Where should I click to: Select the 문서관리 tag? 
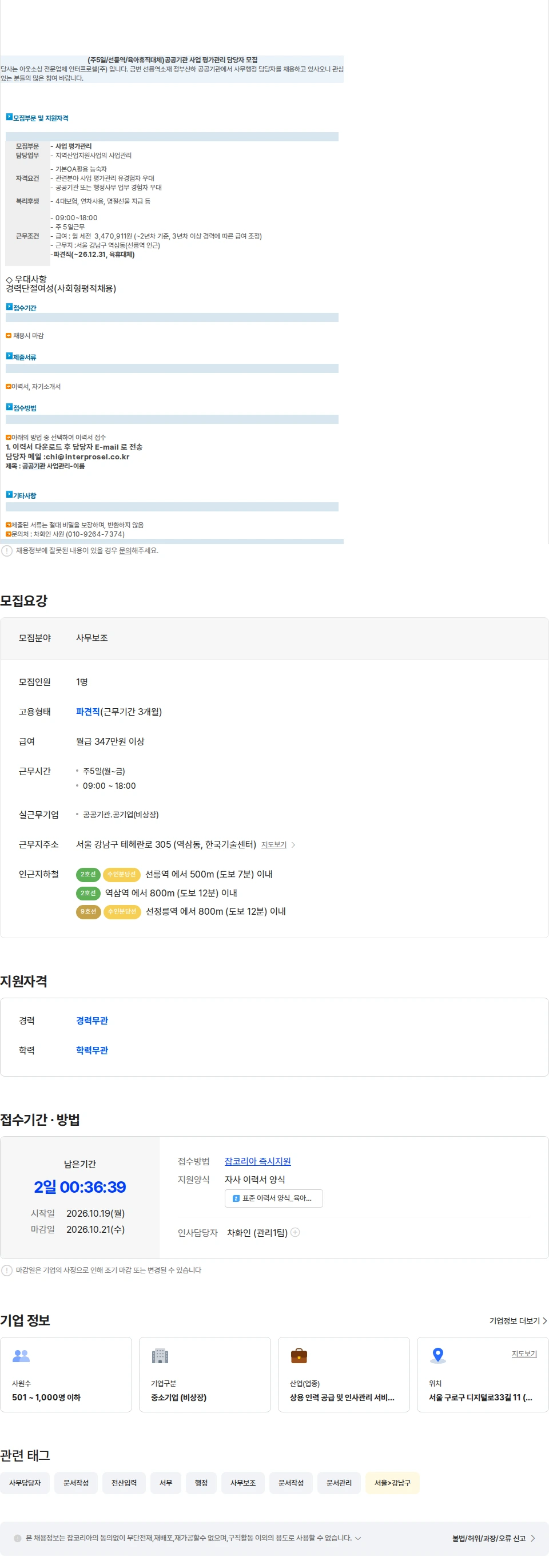339,1483
